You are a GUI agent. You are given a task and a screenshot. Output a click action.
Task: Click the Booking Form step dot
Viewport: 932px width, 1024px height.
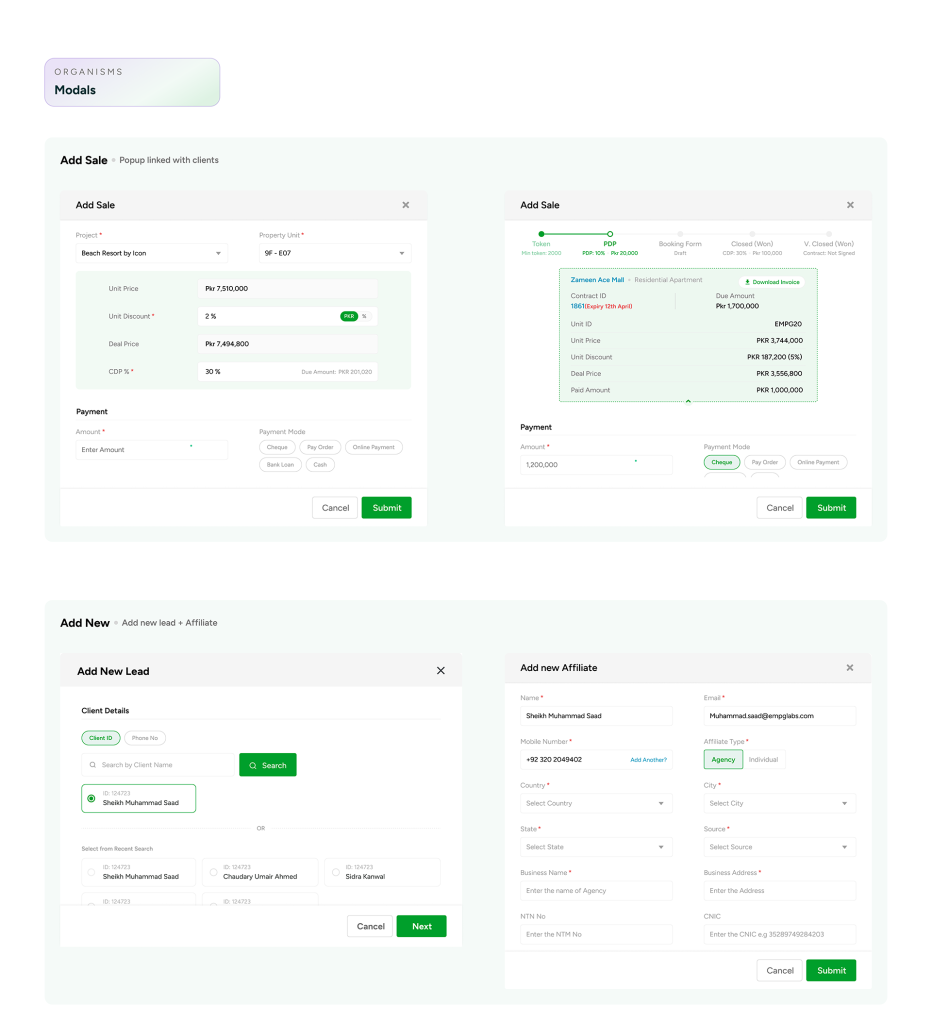coord(680,234)
